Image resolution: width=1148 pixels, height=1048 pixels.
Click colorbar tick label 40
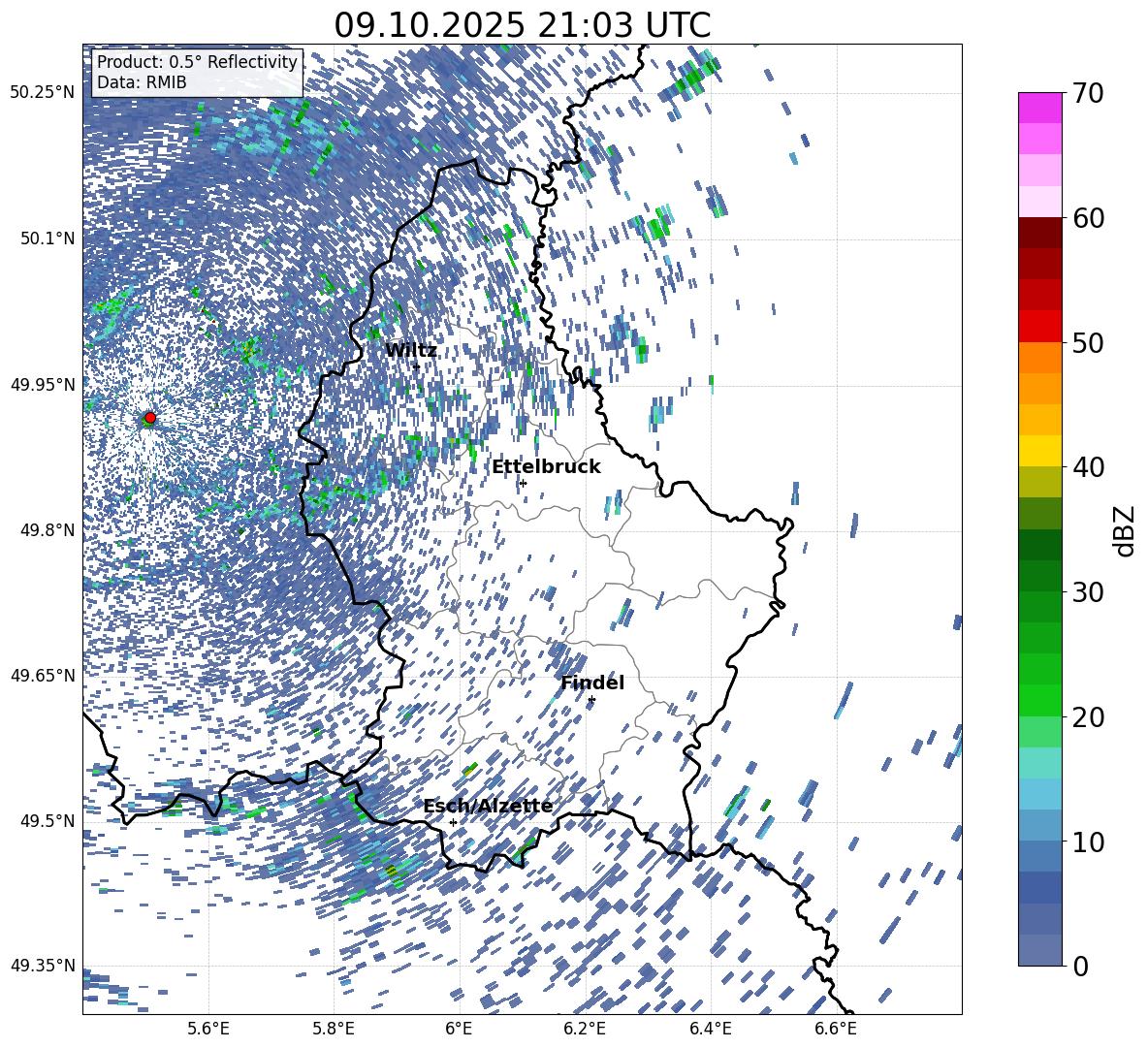click(1088, 467)
